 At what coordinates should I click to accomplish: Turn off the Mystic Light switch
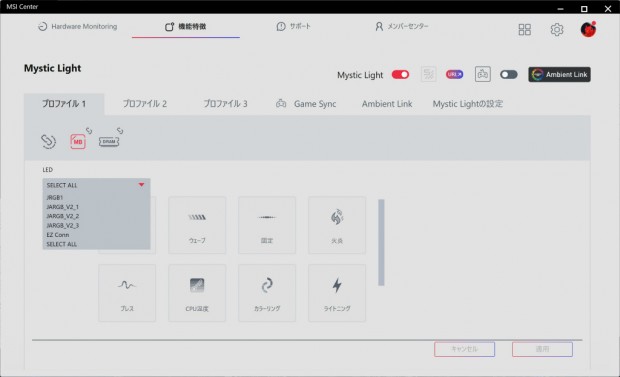pos(400,74)
